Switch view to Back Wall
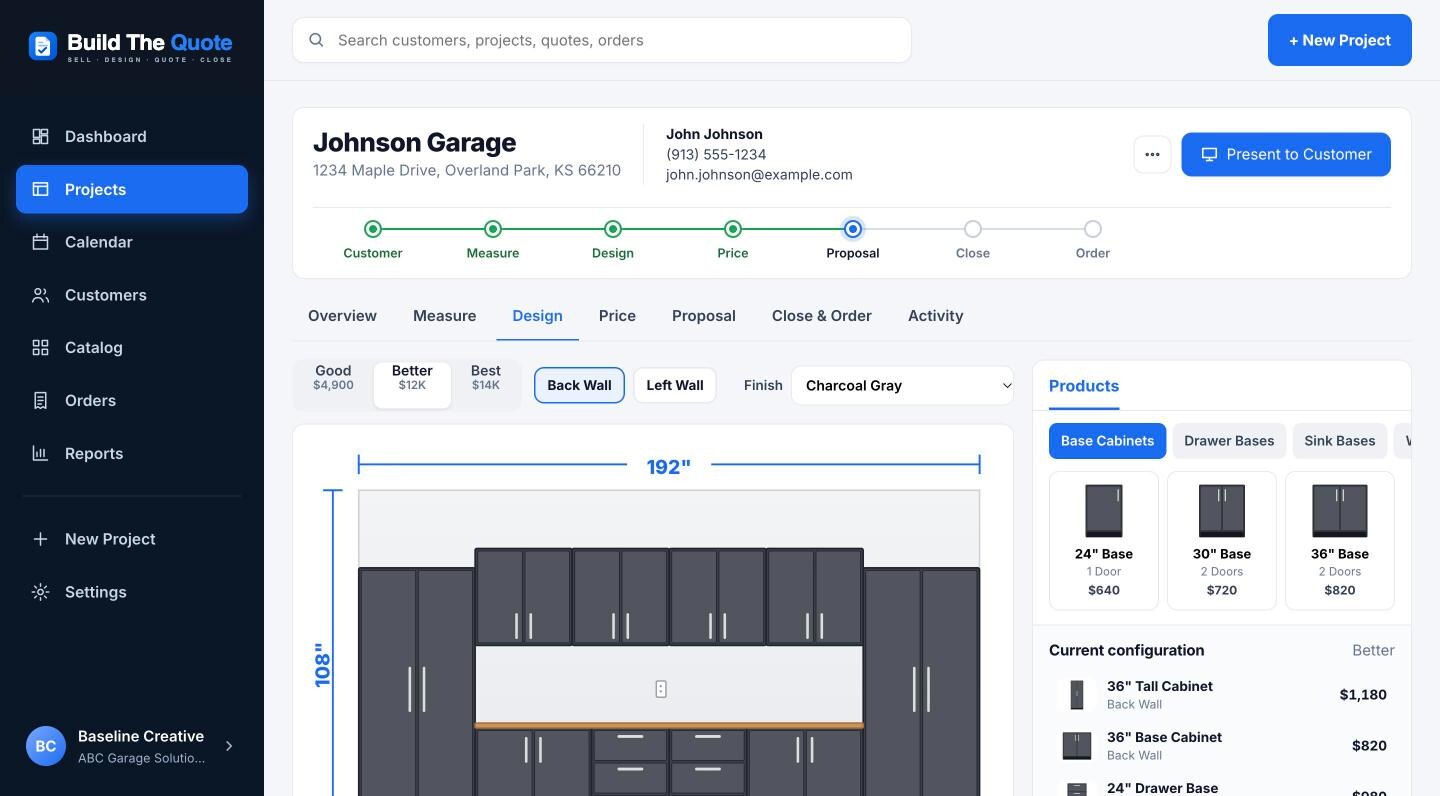This screenshot has height=796, width=1440. click(579, 385)
